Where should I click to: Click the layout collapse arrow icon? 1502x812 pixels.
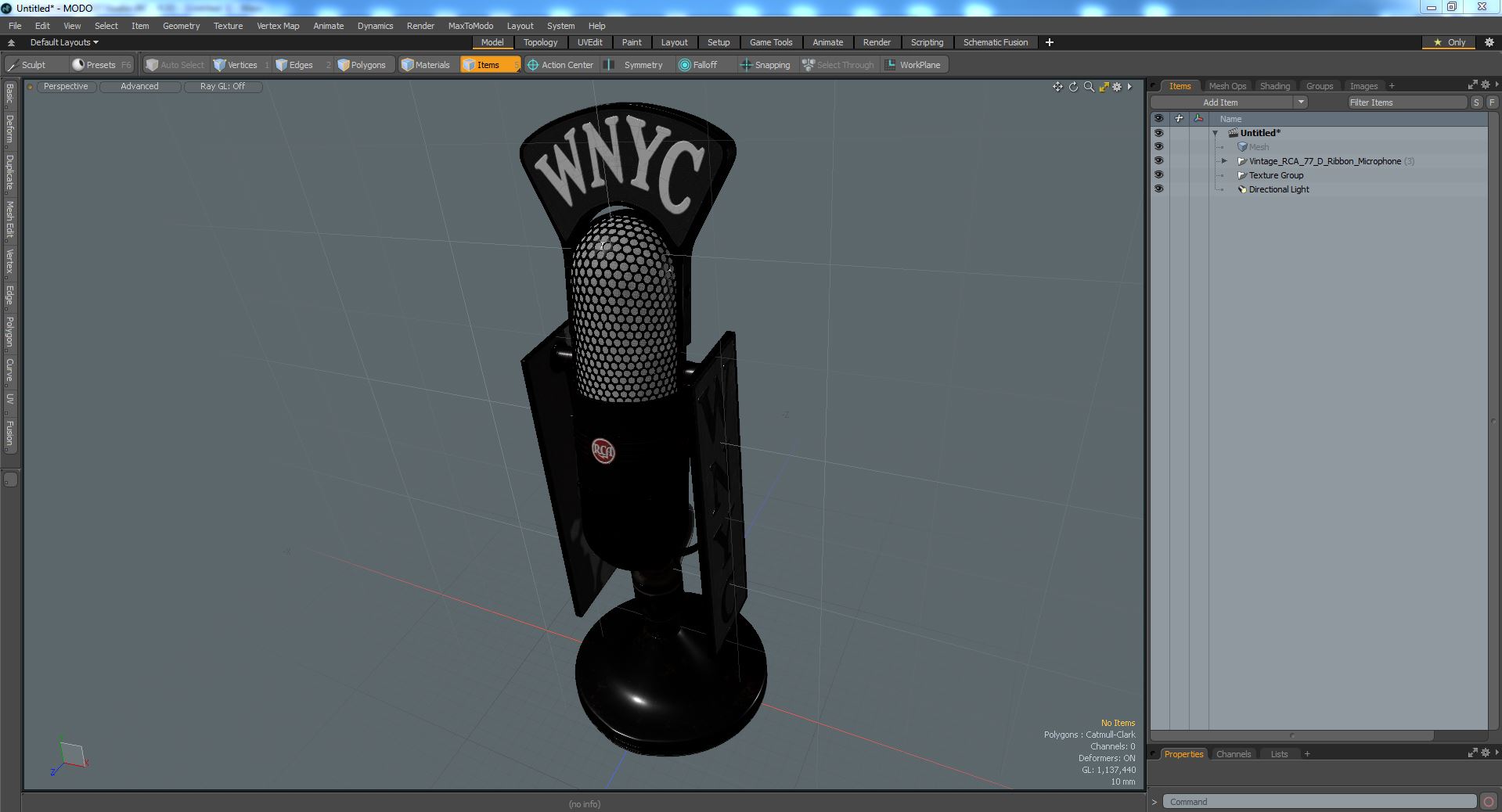pyautogui.click(x=11, y=42)
